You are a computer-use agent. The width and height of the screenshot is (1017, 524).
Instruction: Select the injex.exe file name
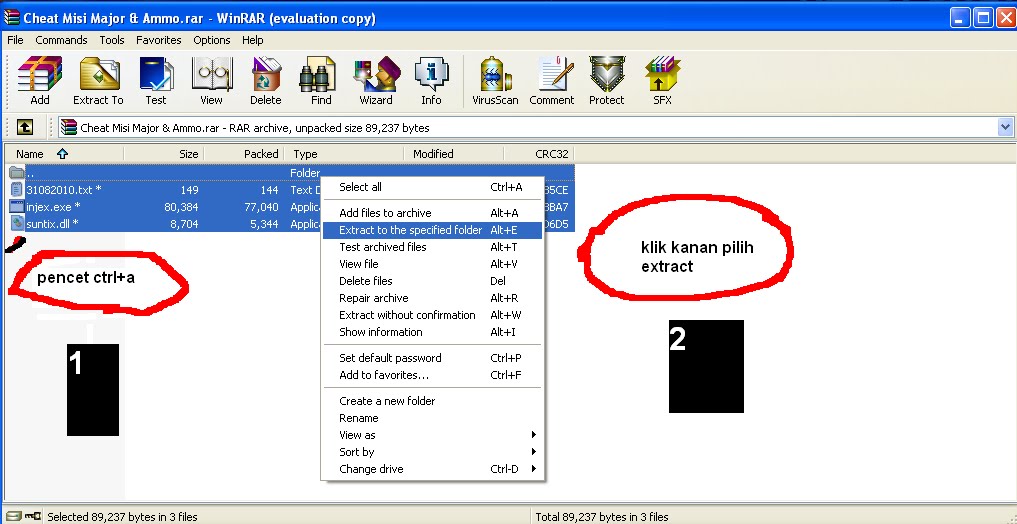click(x=54, y=207)
